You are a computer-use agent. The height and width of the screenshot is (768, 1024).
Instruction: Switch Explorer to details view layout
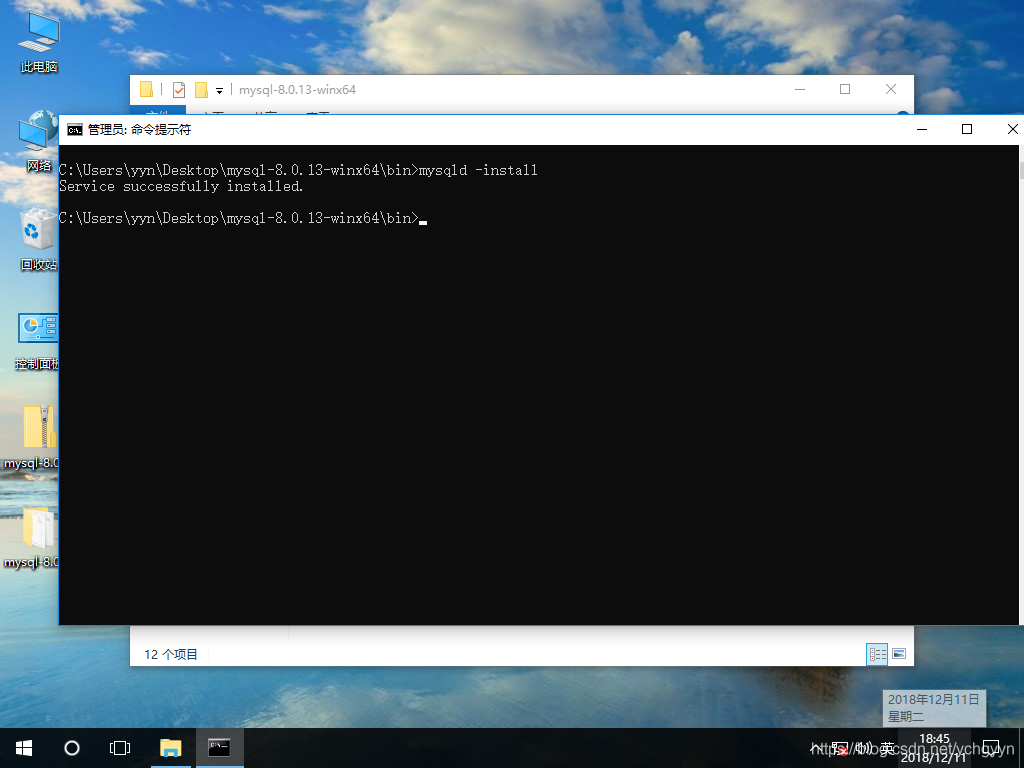coord(877,654)
